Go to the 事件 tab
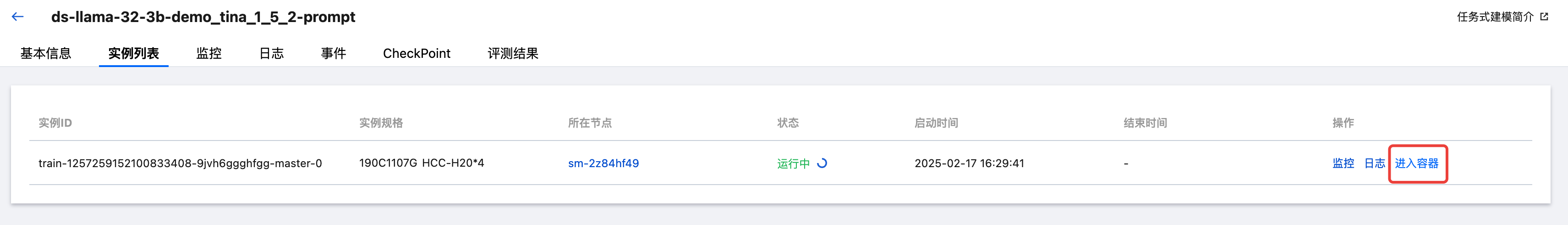This screenshot has height=225, width=1568. click(334, 53)
